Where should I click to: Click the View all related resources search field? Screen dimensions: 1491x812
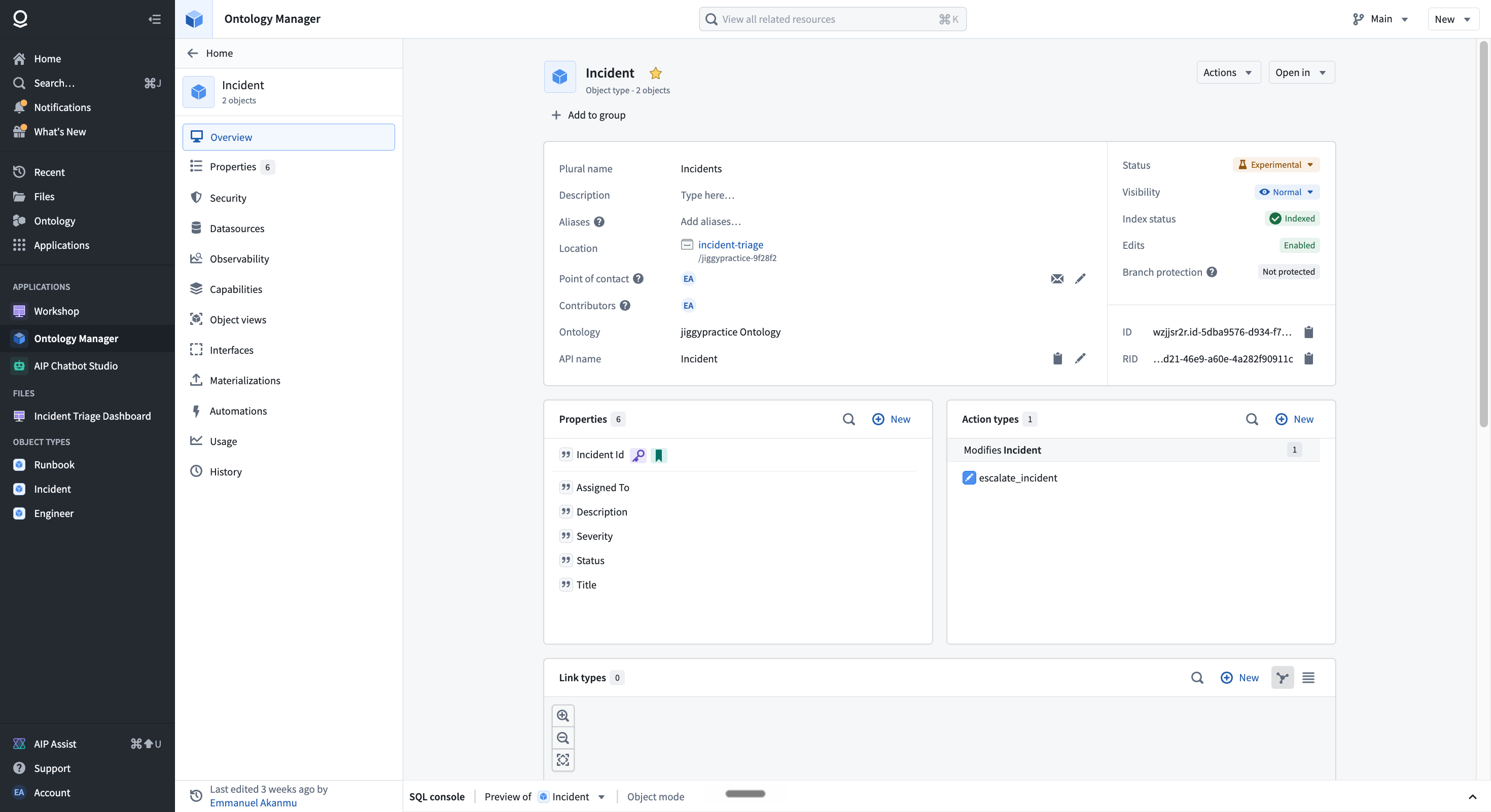832,19
